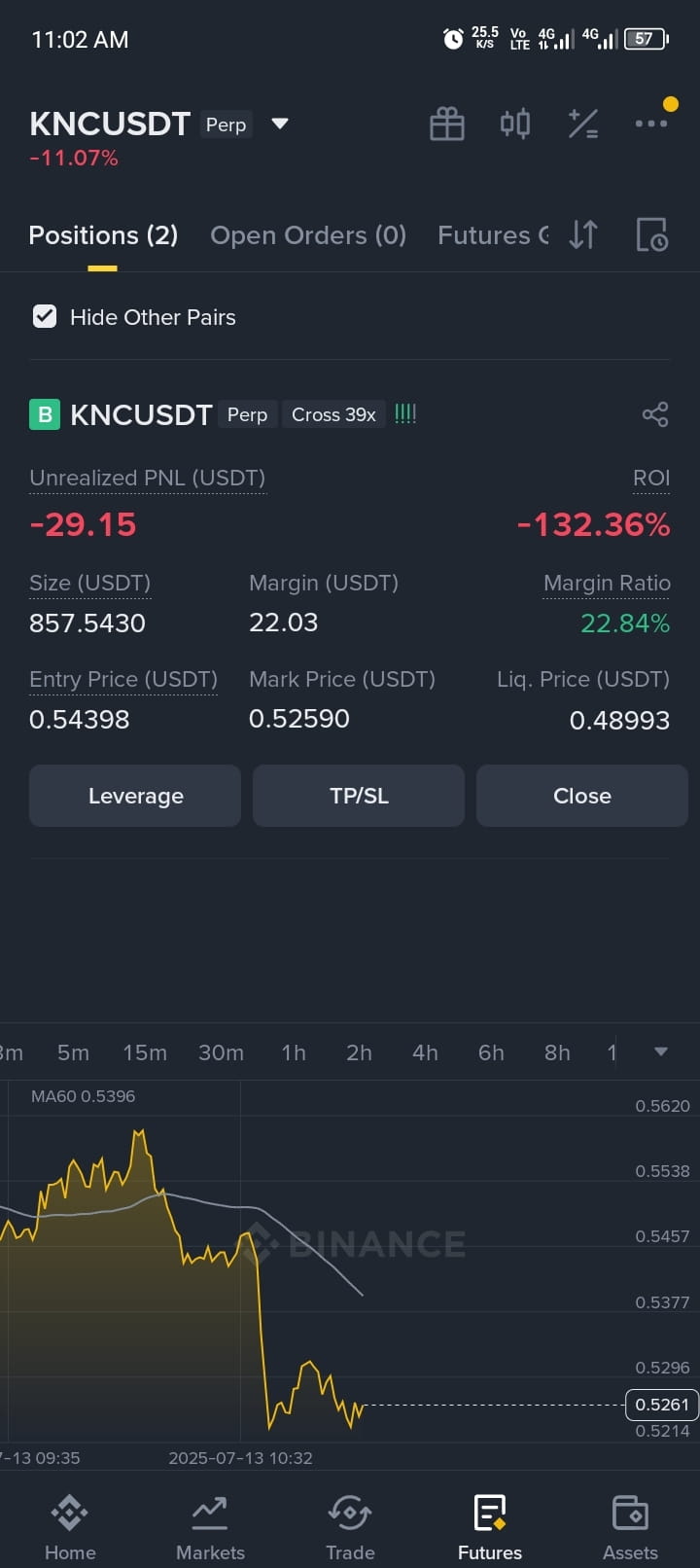Image resolution: width=700 pixels, height=1568 pixels.
Task: Open the calculator plus-divide icon
Action: click(x=583, y=124)
